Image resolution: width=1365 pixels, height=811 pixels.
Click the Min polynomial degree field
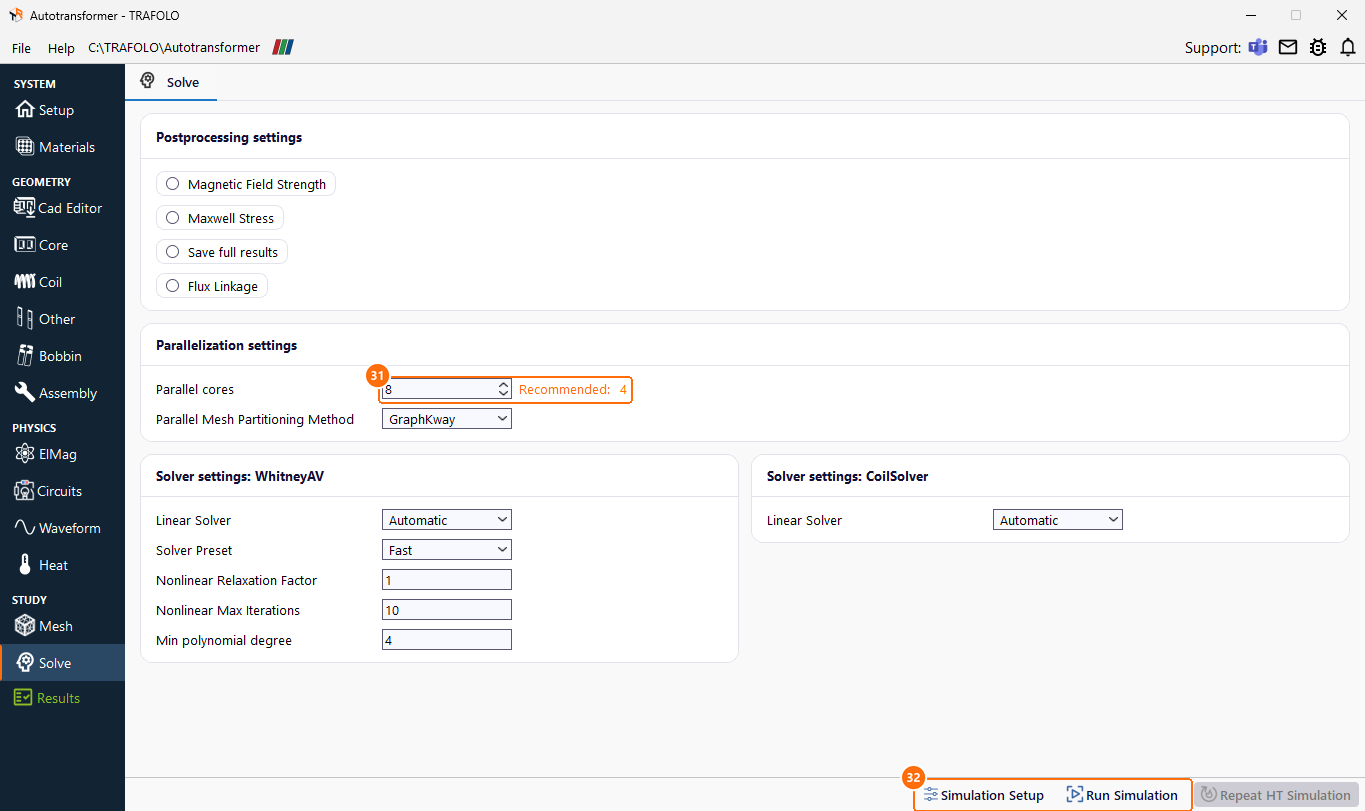[447, 640]
